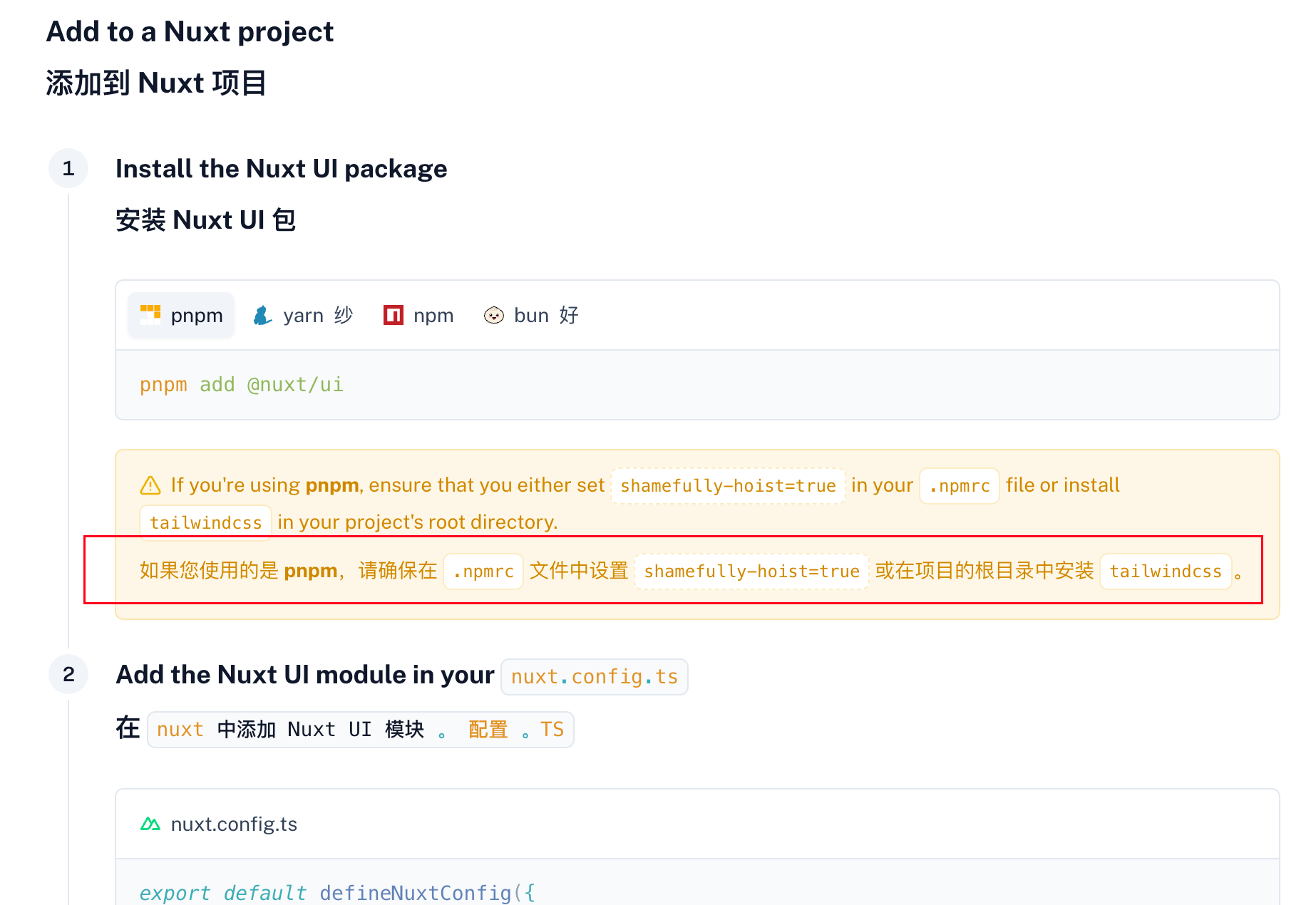Open the bun tab

531,315
